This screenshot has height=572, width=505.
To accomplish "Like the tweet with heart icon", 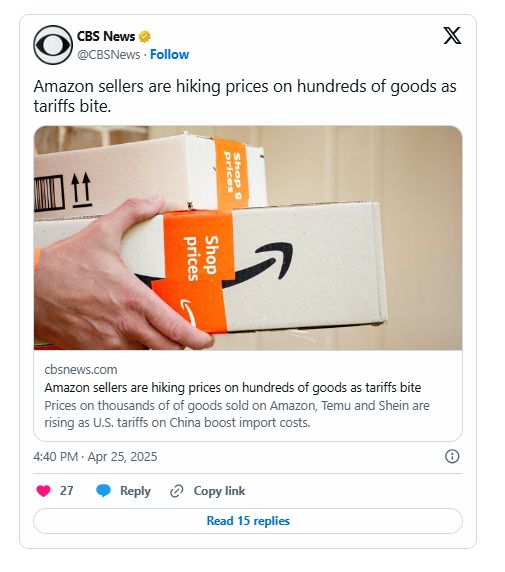I will (43, 491).
